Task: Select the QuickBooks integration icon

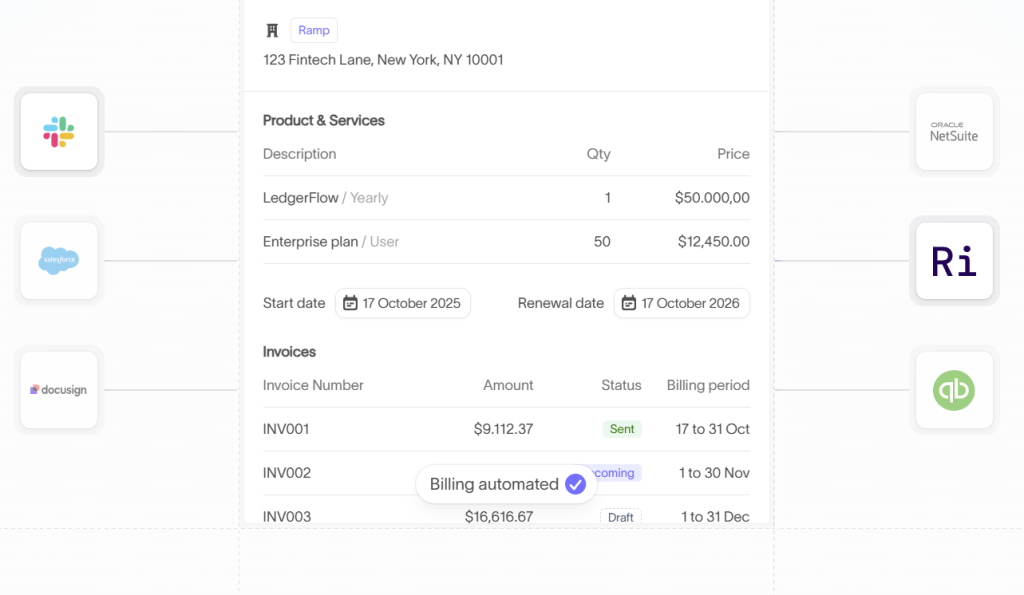Action: point(954,390)
